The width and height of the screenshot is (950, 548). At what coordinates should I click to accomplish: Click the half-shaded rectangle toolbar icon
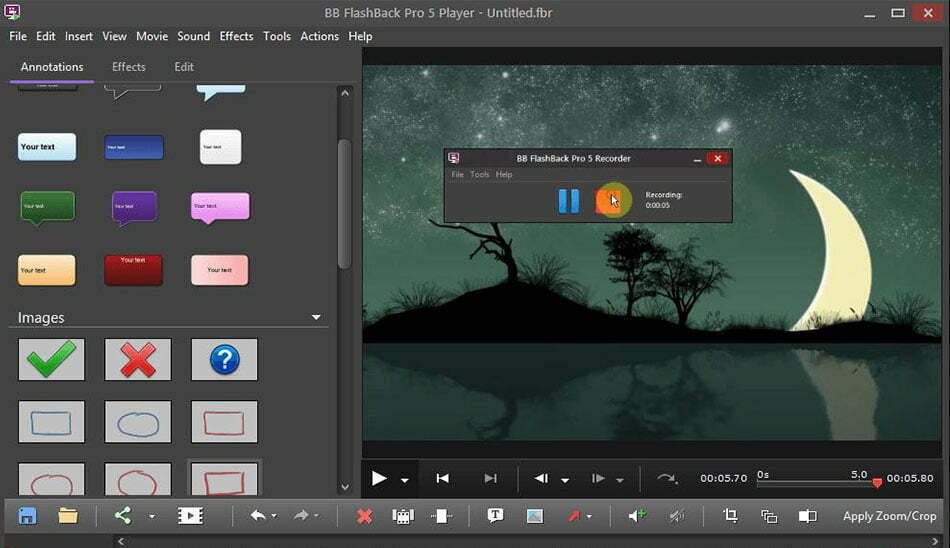coord(807,516)
